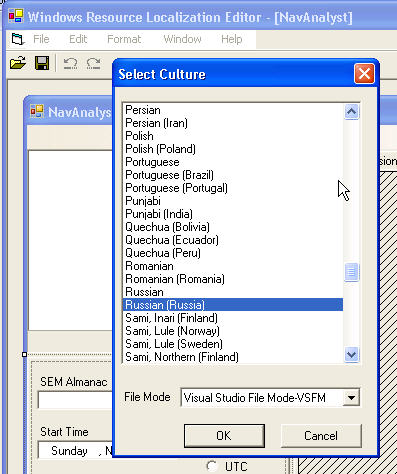Select Punjabi (India) entry

click(233, 214)
